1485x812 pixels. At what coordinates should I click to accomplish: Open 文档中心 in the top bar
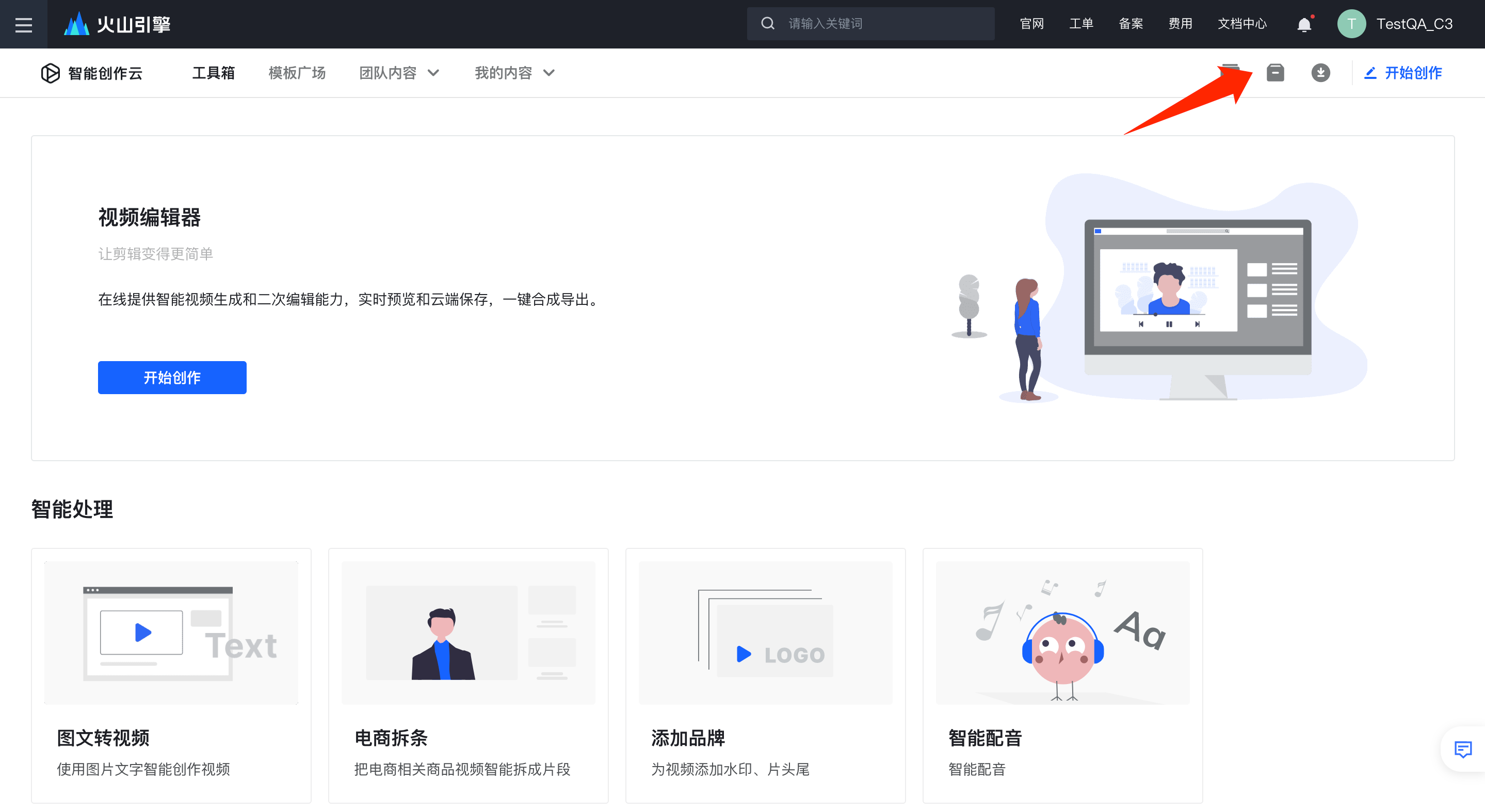[x=1242, y=24]
